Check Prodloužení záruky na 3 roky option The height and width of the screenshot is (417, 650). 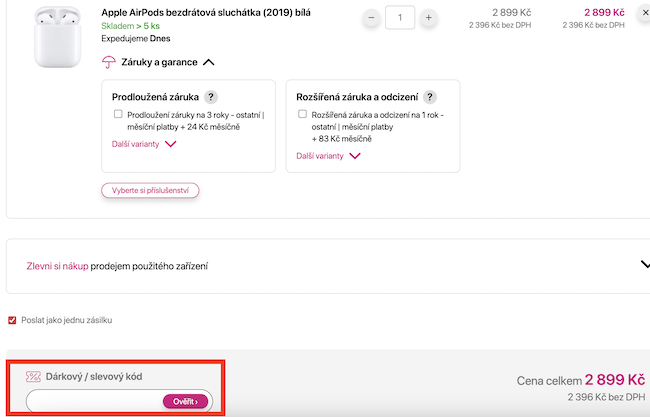coord(118,114)
